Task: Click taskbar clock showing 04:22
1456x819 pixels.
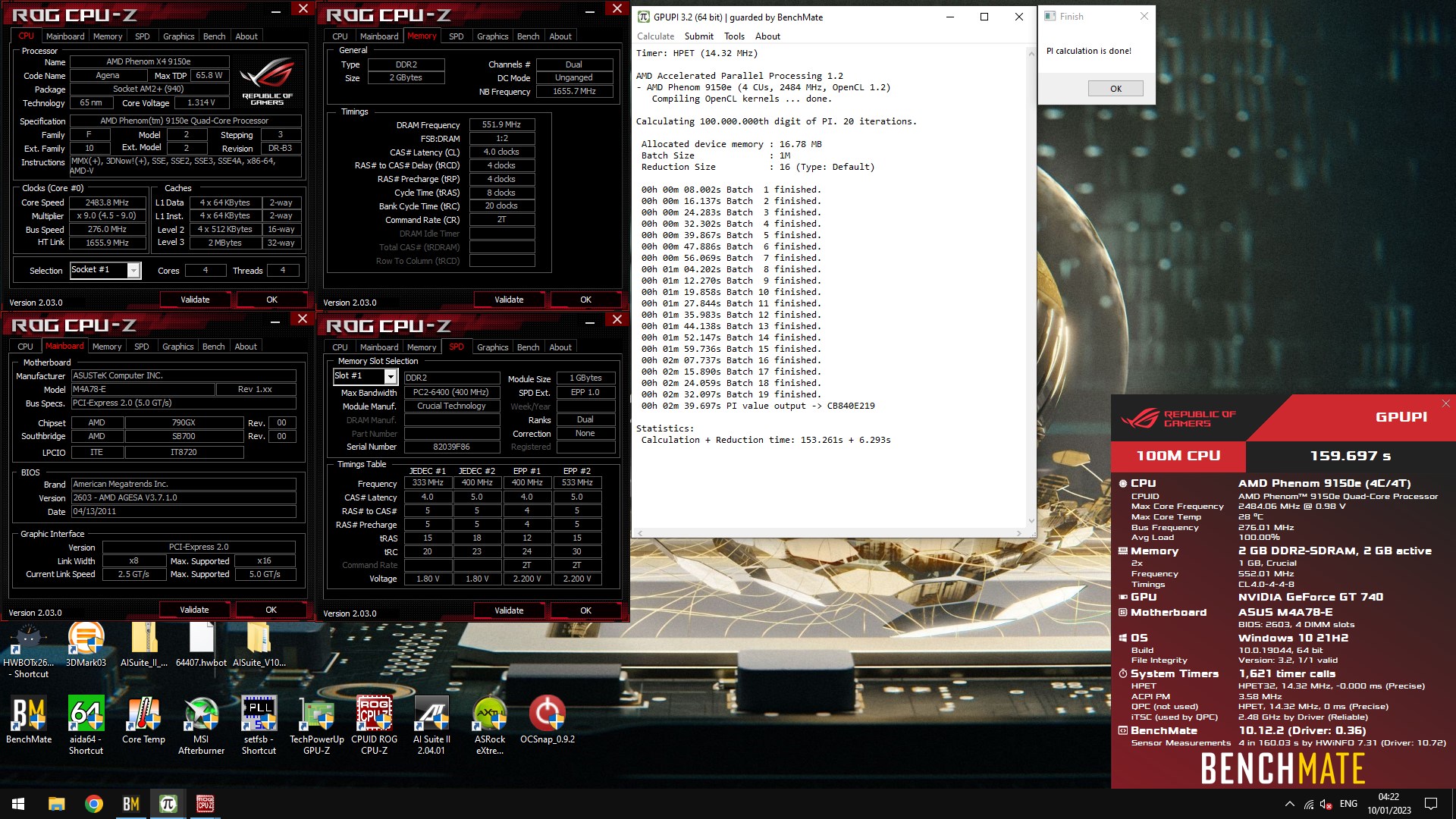Action: [x=1389, y=804]
